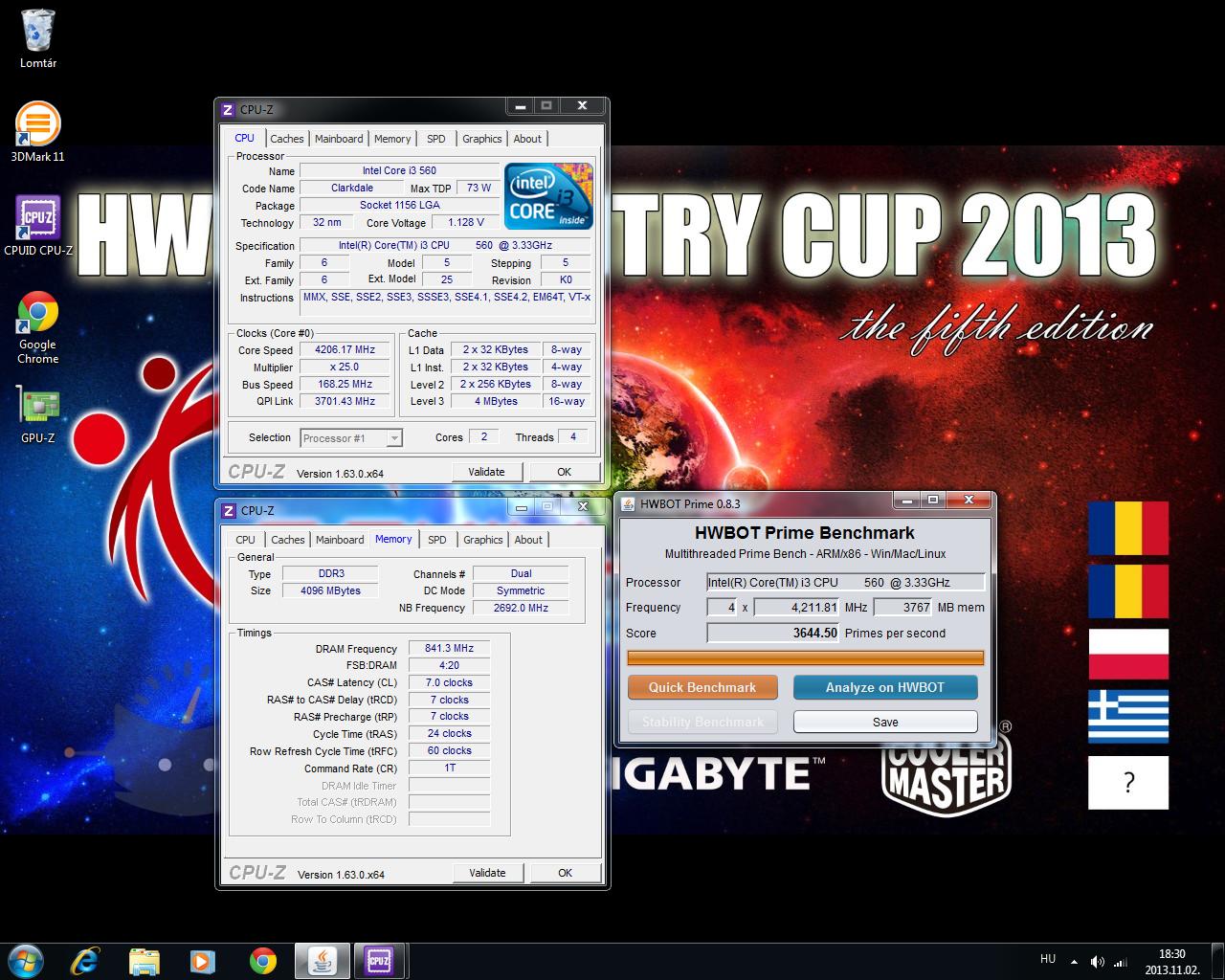This screenshot has width=1225, height=980.
Task: Click the frequency field showing 4,211.81
Action: click(x=797, y=607)
